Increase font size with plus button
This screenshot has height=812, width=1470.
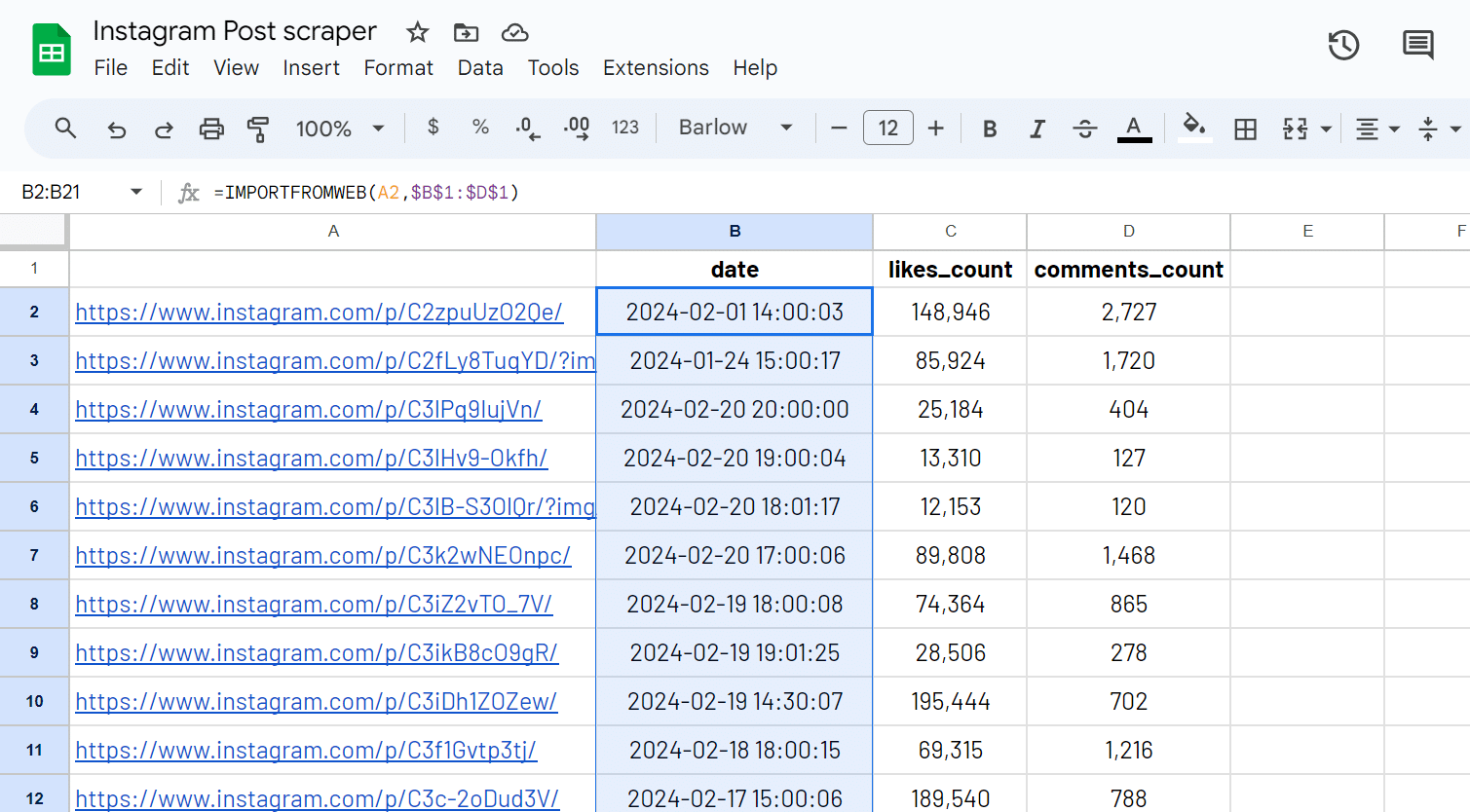click(x=936, y=129)
